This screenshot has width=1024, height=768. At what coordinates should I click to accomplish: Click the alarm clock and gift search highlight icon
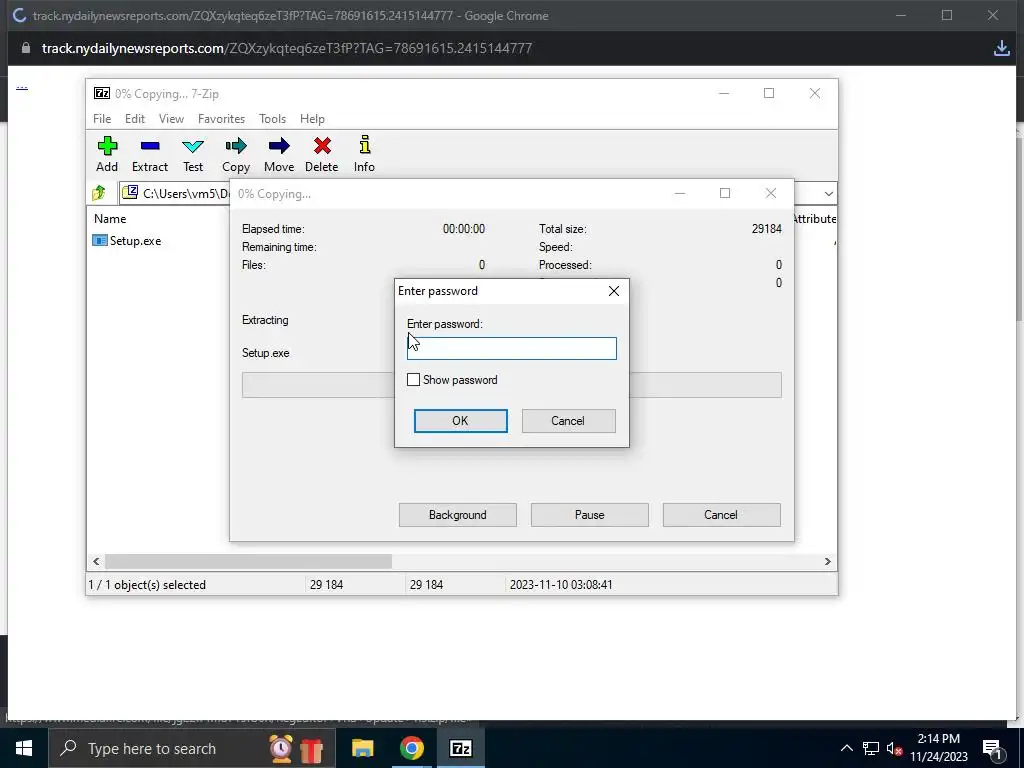[296, 748]
